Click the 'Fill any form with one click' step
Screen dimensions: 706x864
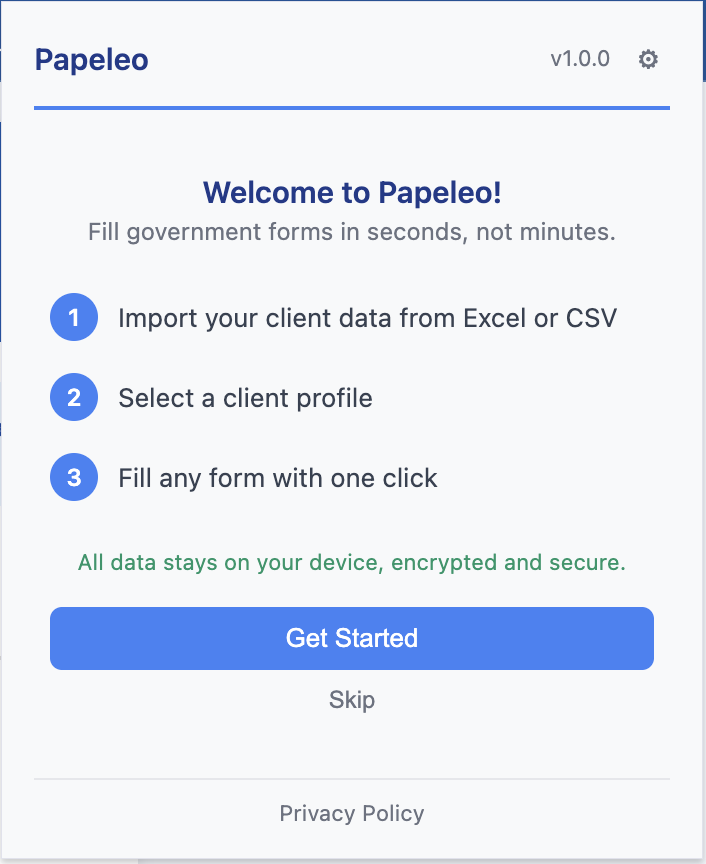[x=278, y=477]
